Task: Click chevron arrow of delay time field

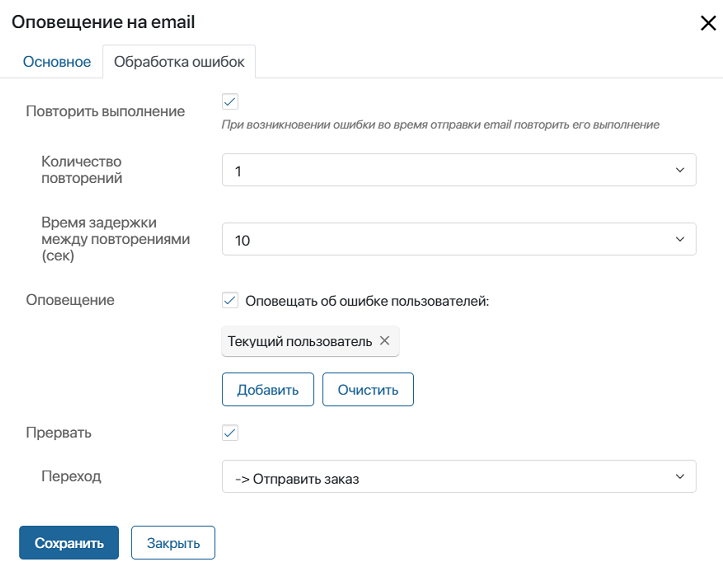Action: coord(680,239)
